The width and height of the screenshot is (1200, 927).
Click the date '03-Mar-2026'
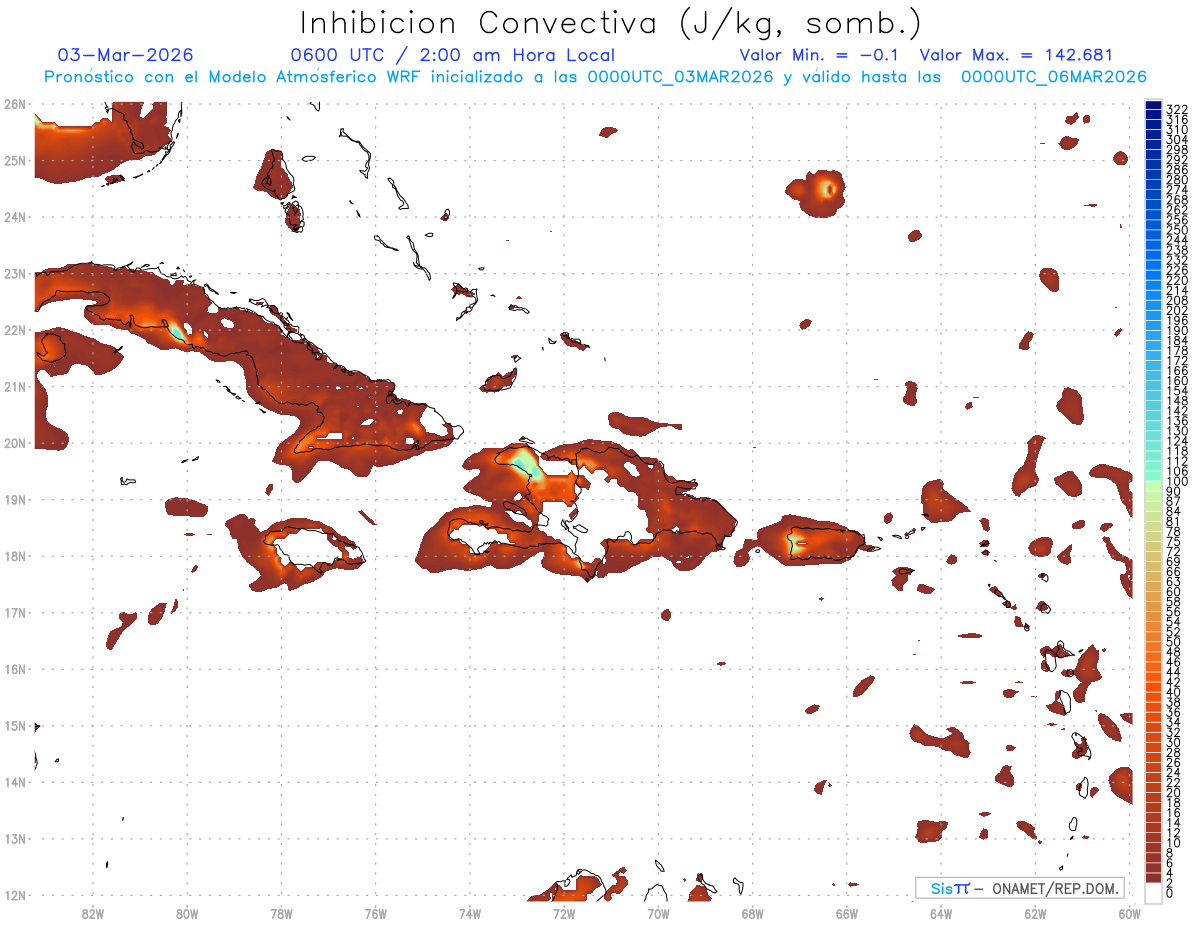point(126,55)
